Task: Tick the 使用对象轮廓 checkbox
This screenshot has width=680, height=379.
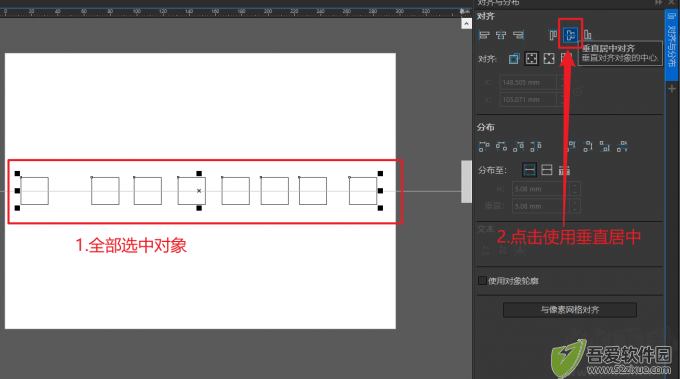Action: pos(482,281)
